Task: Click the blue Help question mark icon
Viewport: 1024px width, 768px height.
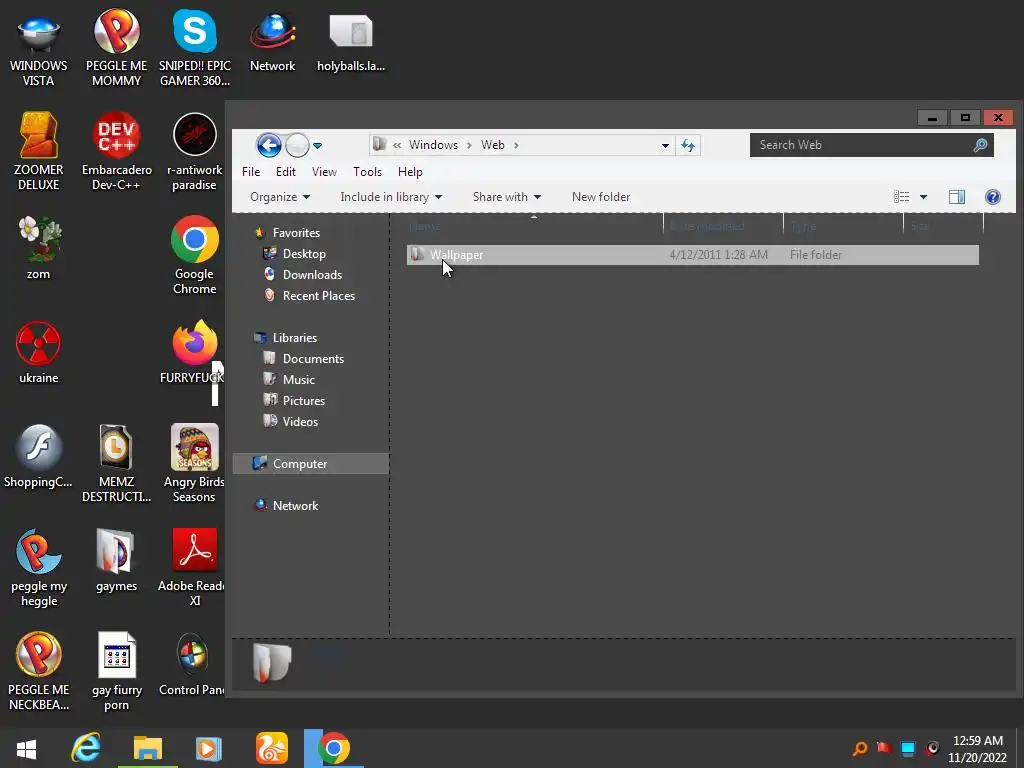Action: tap(993, 197)
